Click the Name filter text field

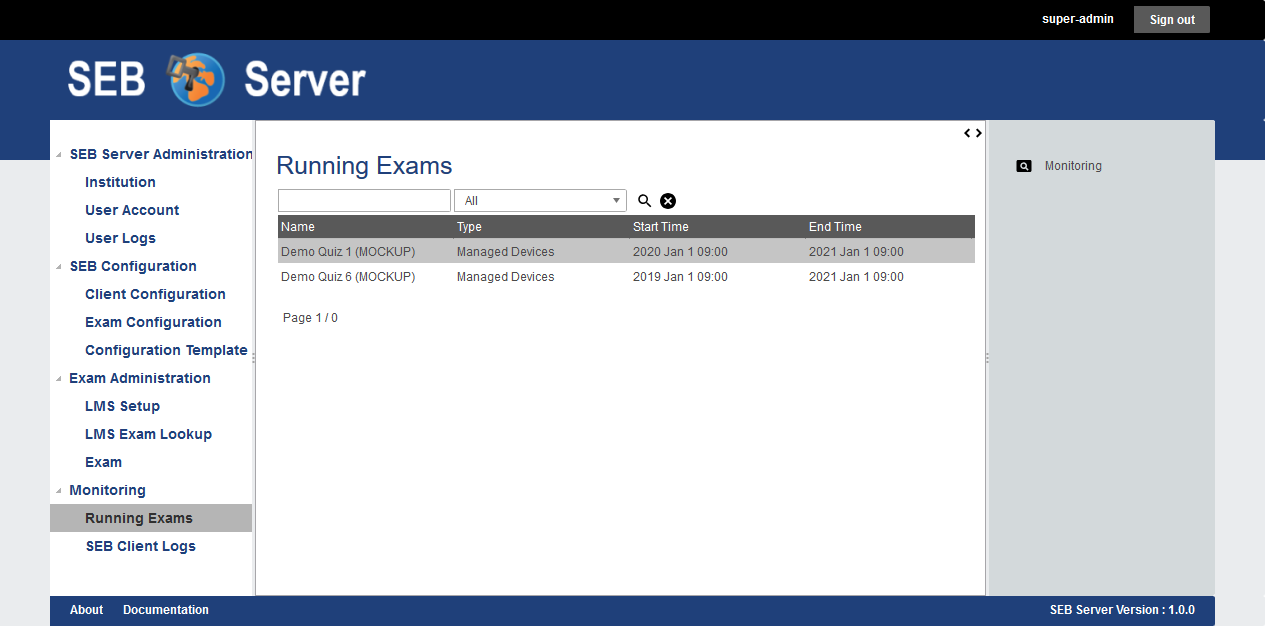[364, 201]
